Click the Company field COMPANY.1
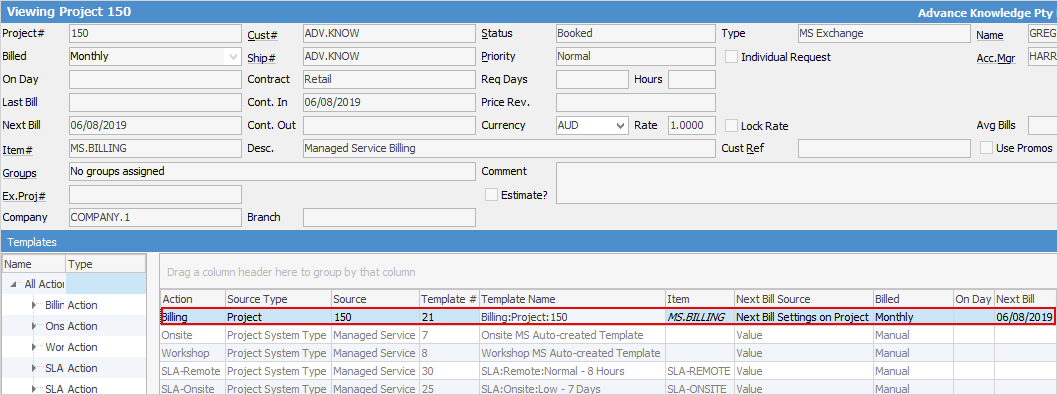This screenshot has height=395, width=1058. click(155, 217)
